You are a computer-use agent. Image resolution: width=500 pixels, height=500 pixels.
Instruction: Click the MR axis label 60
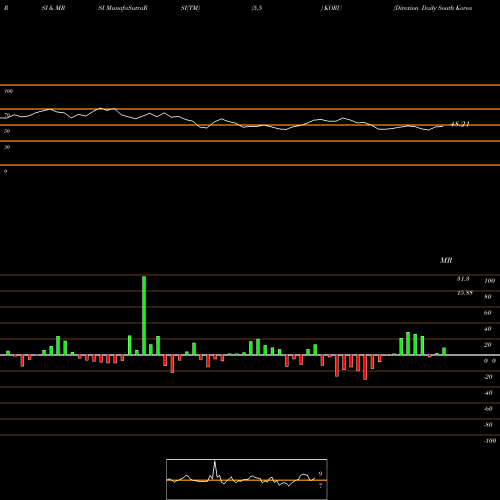pos(488,313)
